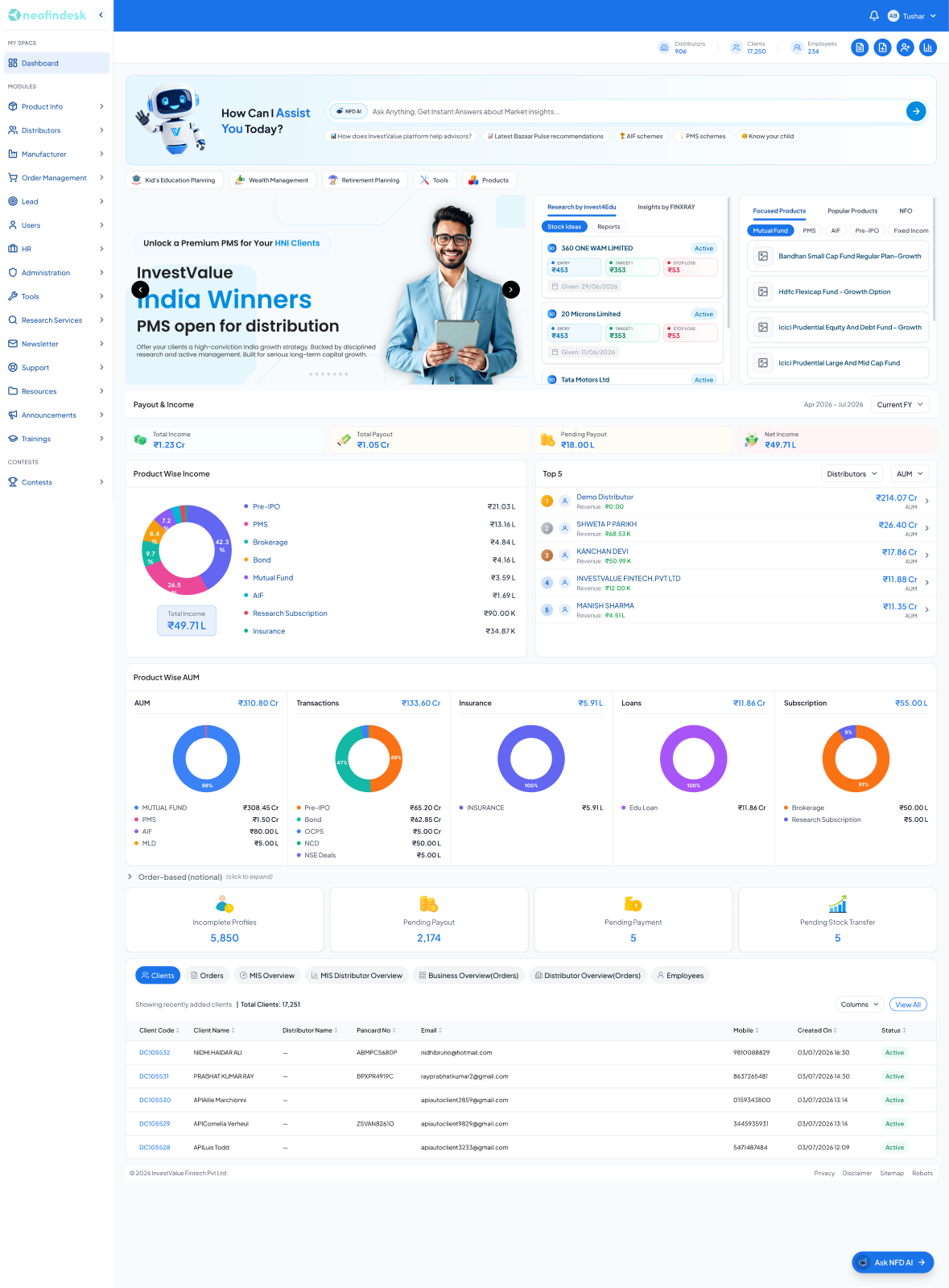Click the neofindesk logo
The image size is (949, 1288).
[x=47, y=15]
